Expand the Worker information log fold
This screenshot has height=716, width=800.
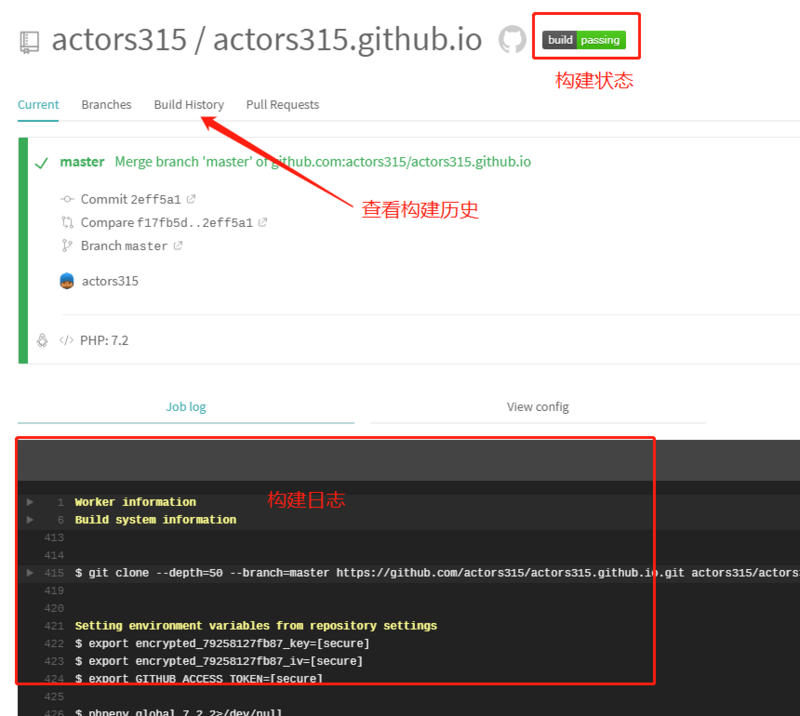pyautogui.click(x=30, y=502)
